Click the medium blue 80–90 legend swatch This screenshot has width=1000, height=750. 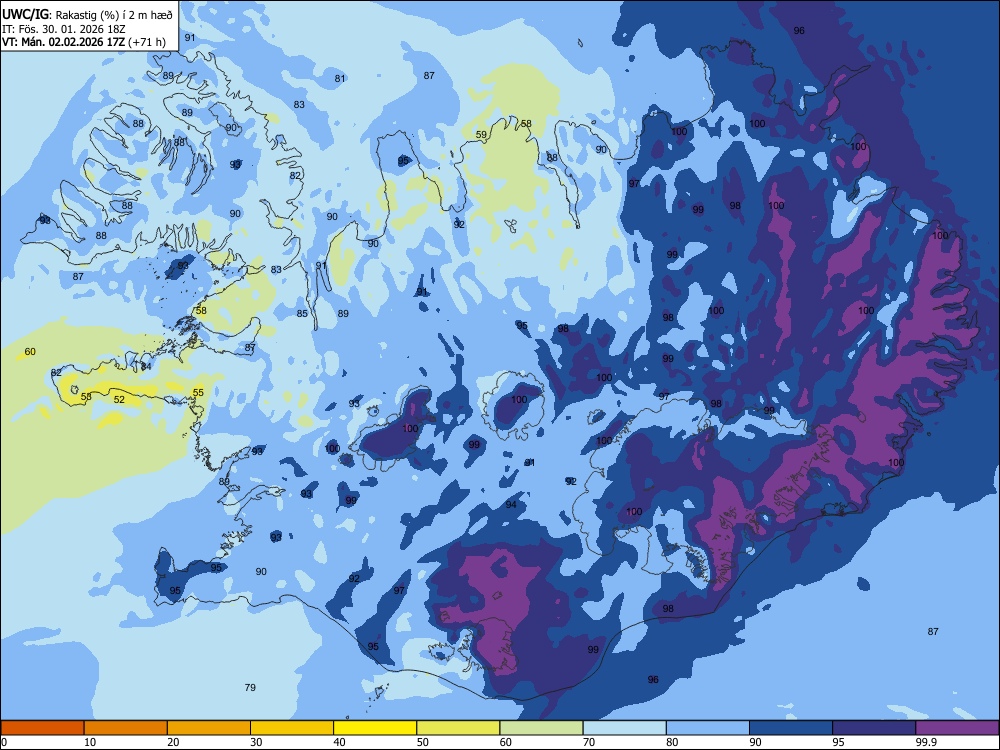708,728
